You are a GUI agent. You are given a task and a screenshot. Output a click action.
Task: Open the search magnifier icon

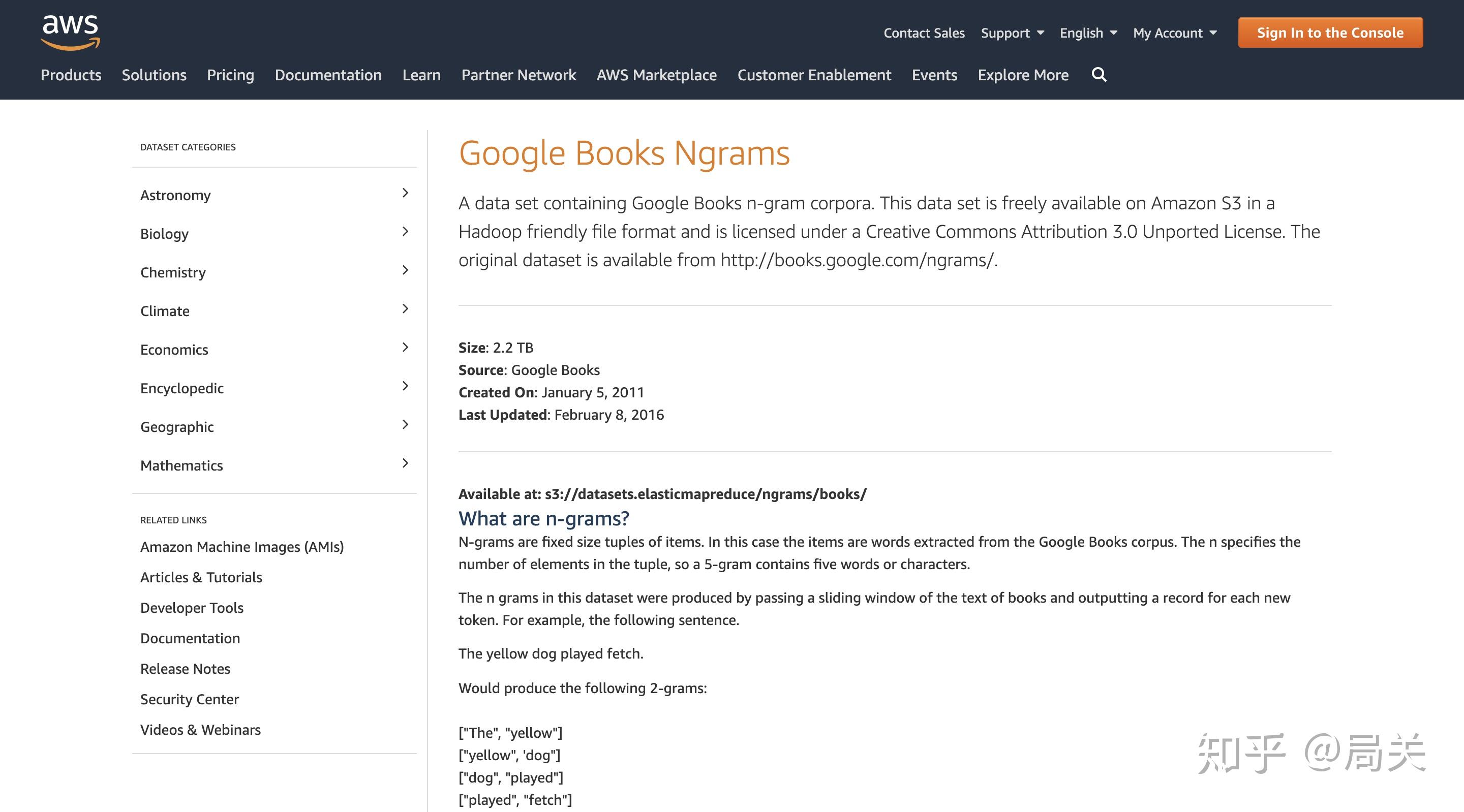pyautogui.click(x=1099, y=74)
